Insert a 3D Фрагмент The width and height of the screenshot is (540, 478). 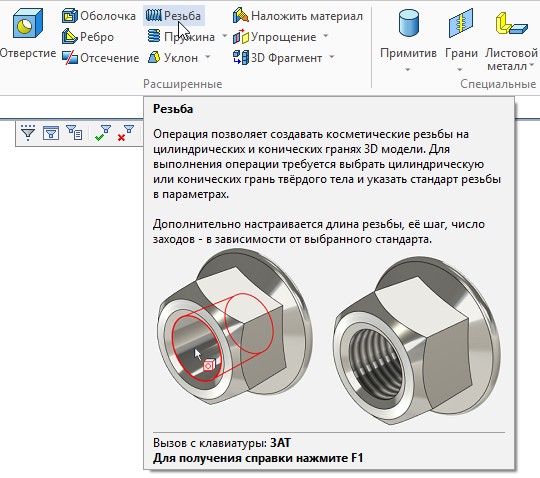(278, 58)
